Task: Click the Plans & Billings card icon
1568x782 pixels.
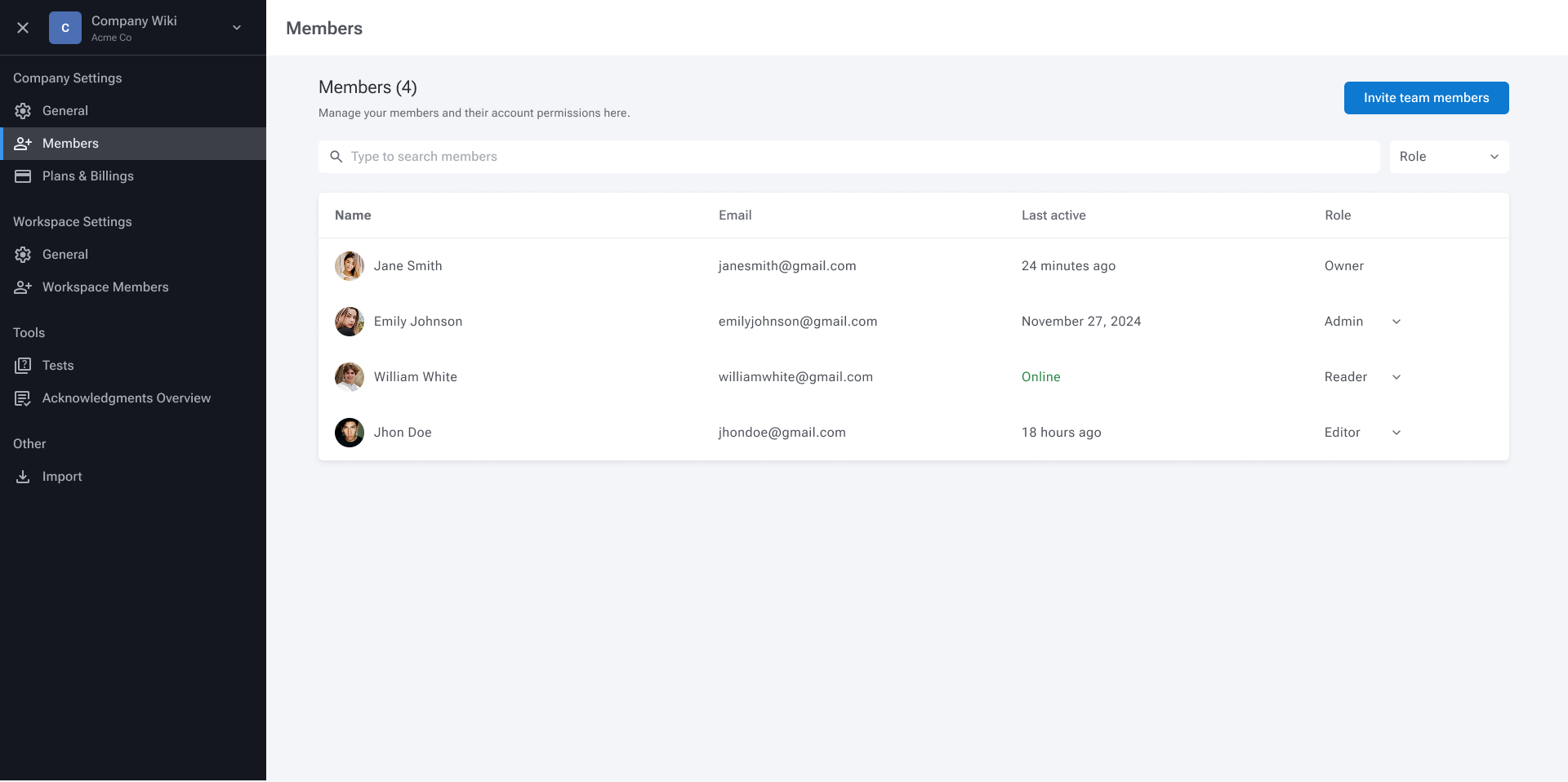Action: [23, 176]
